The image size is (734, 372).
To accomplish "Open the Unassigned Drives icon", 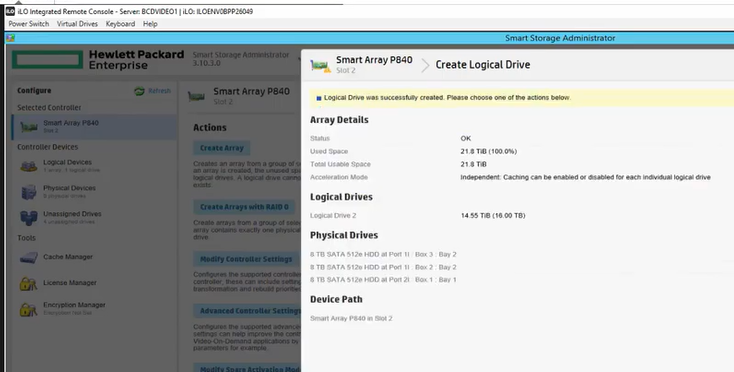I will tap(29, 218).
